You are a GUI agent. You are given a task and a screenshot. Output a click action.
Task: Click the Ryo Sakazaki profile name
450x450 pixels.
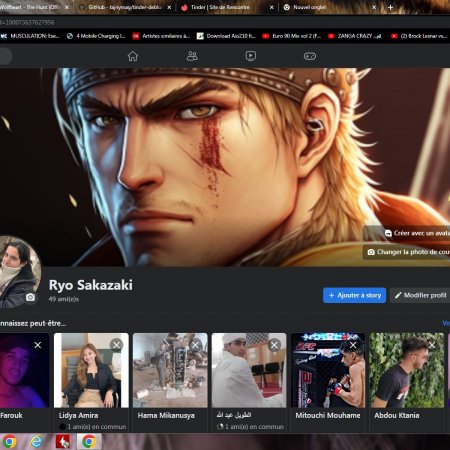[x=91, y=285]
